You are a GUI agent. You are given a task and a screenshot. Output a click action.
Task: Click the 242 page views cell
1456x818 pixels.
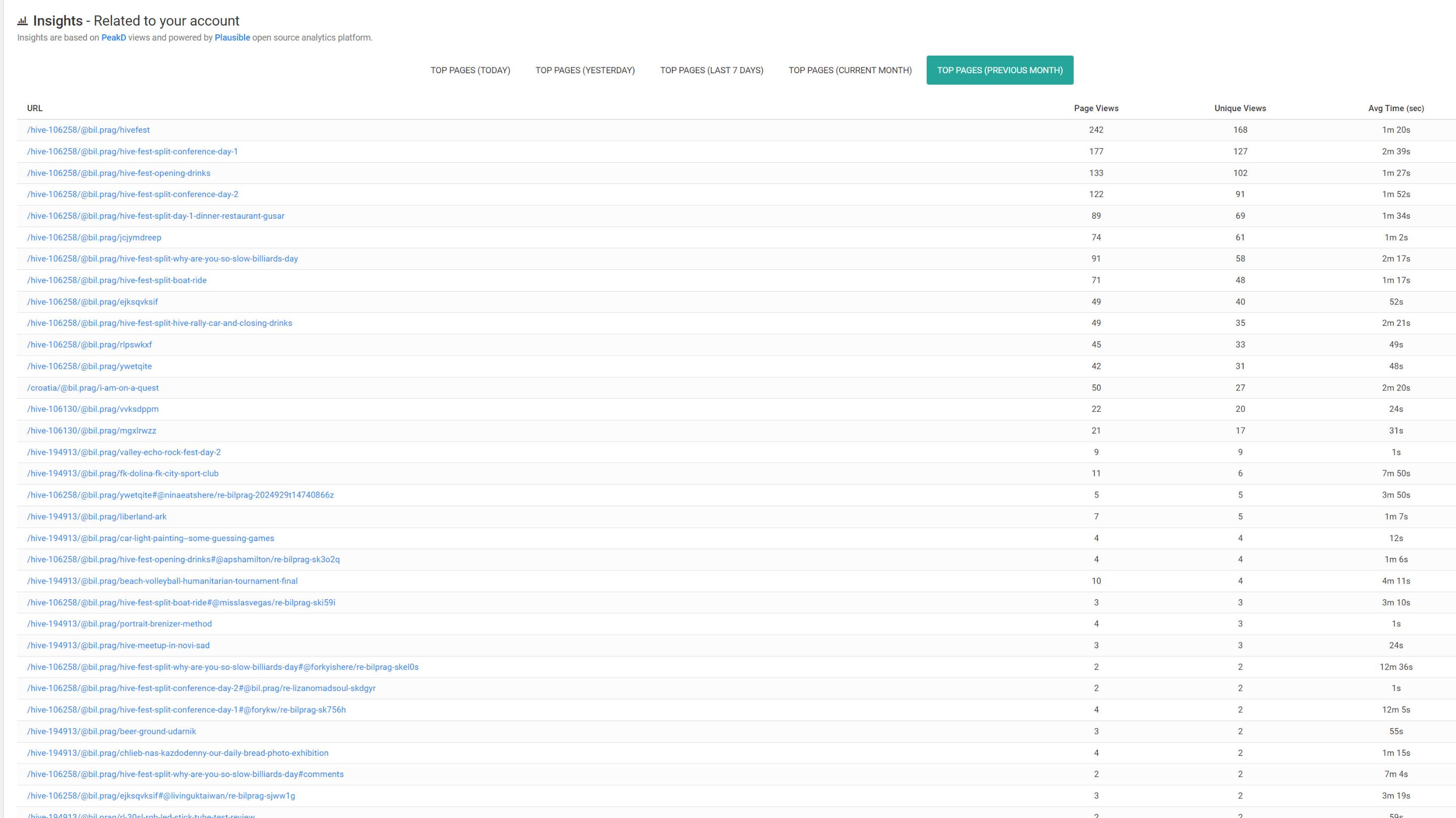[1096, 130]
